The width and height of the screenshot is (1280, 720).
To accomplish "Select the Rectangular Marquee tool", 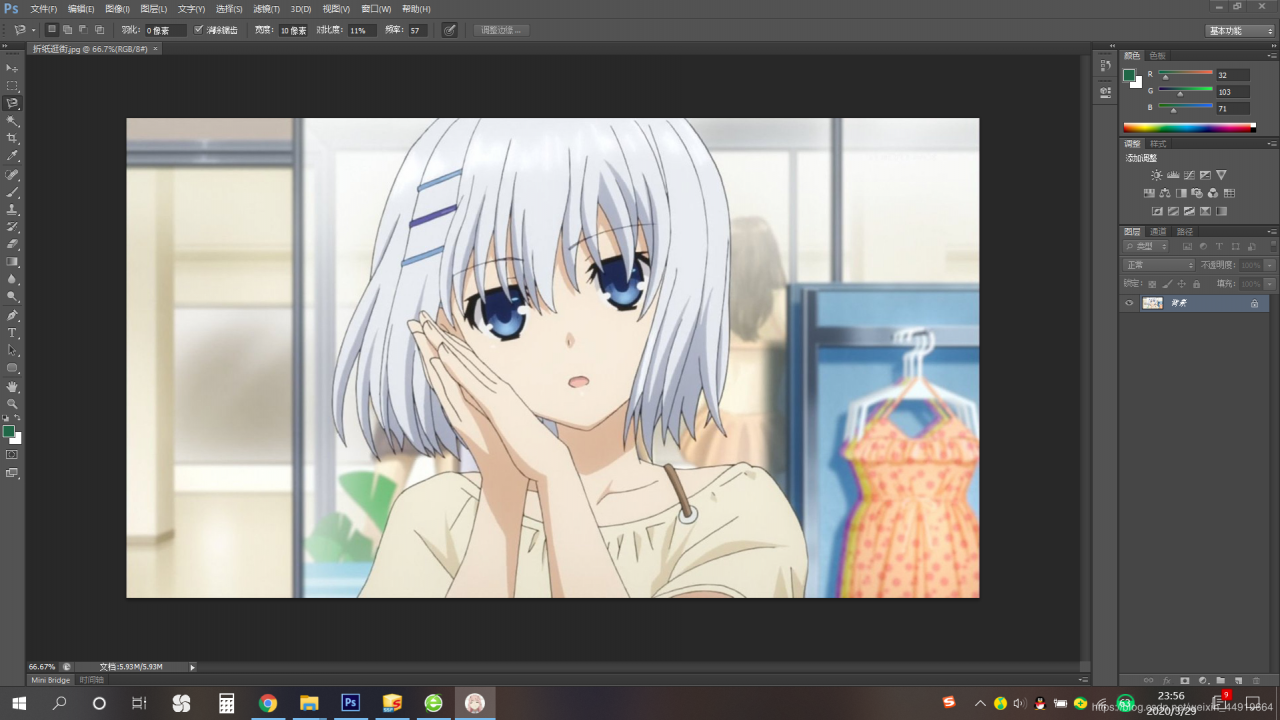I will [x=12, y=86].
